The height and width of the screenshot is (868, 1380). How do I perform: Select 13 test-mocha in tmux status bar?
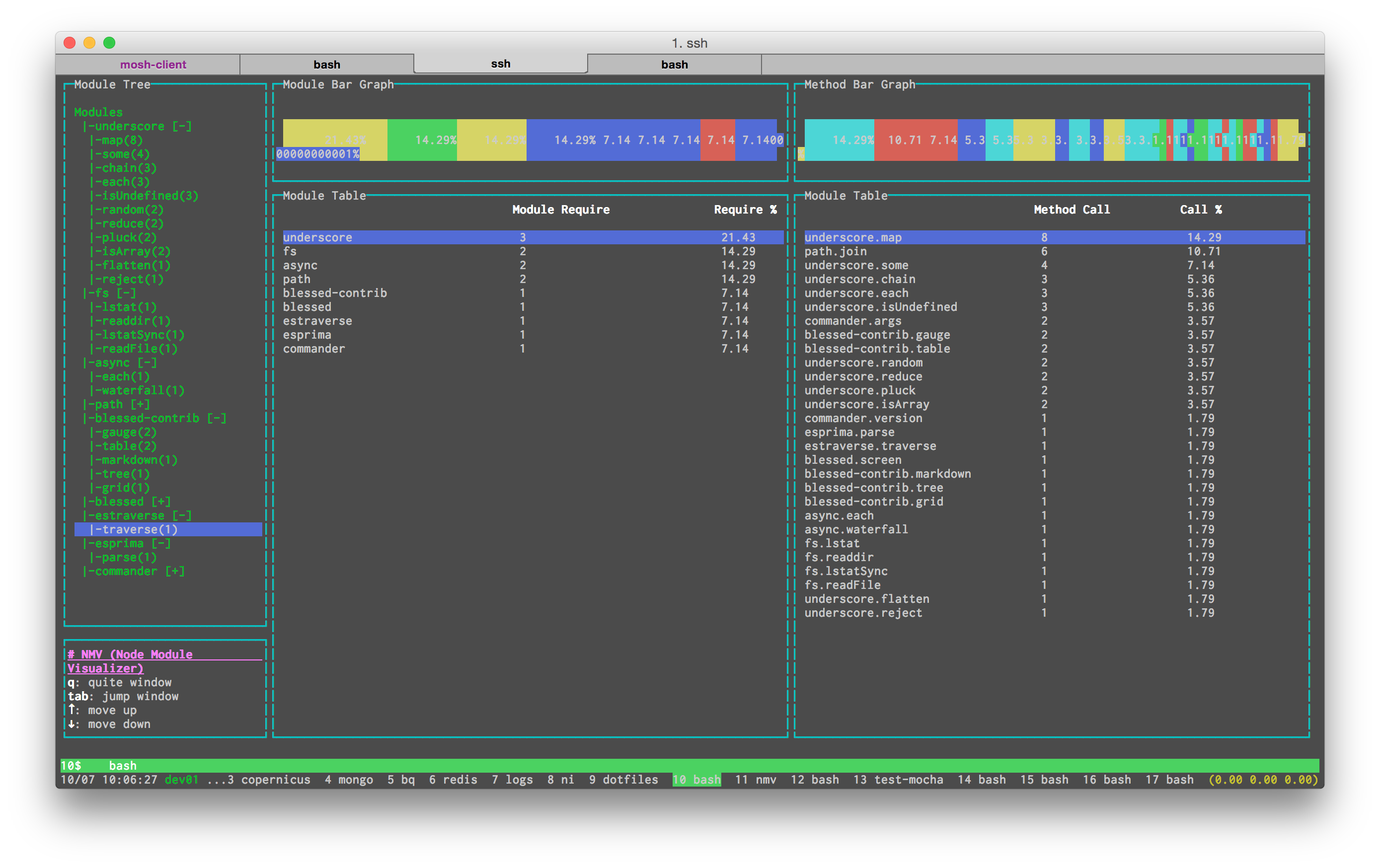[898, 780]
